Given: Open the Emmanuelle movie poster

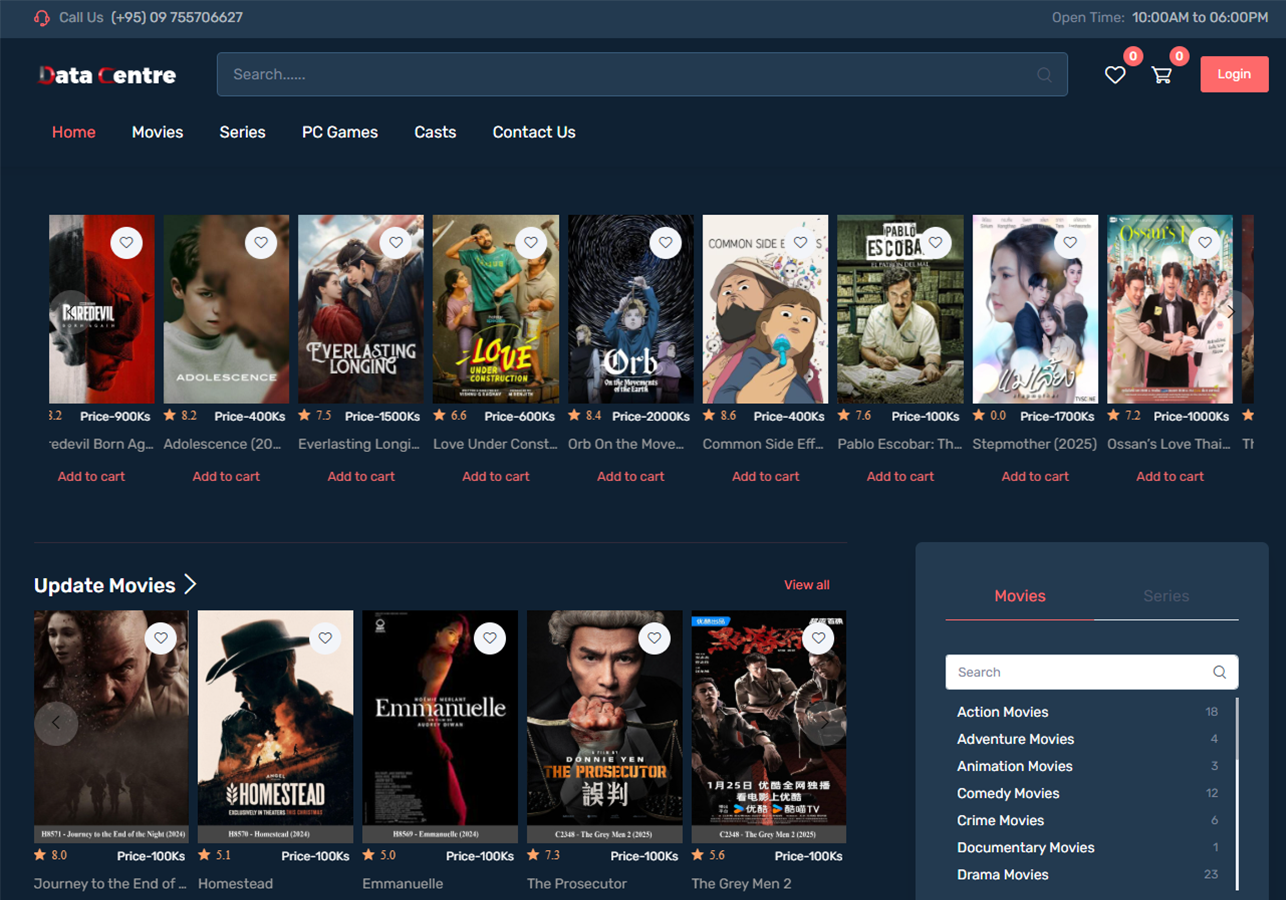Looking at the screenshot, I should pos(440,727).
